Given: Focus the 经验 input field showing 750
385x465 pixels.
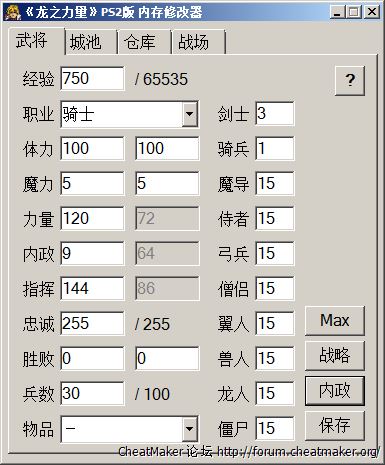Looking at the screenshot, I should pyautogui.click(x=92, y=79).
